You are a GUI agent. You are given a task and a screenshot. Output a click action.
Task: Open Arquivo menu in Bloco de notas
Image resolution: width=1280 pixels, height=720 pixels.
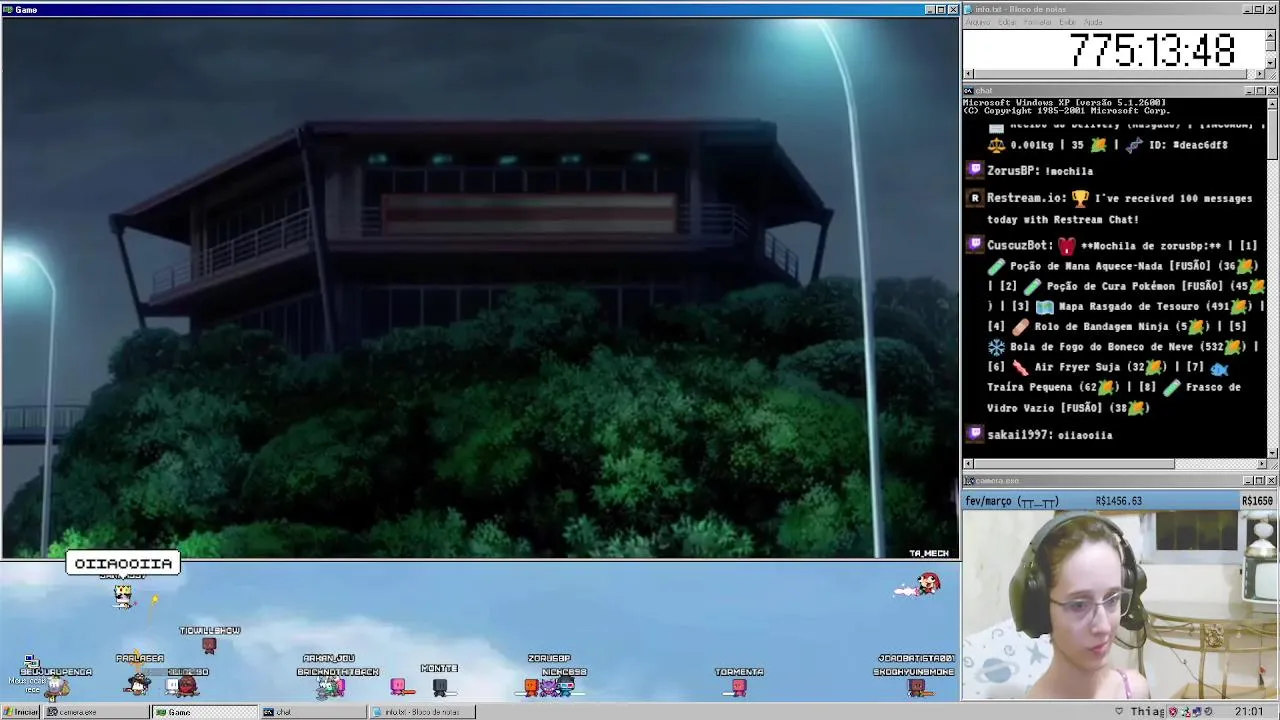click(978, 22)
